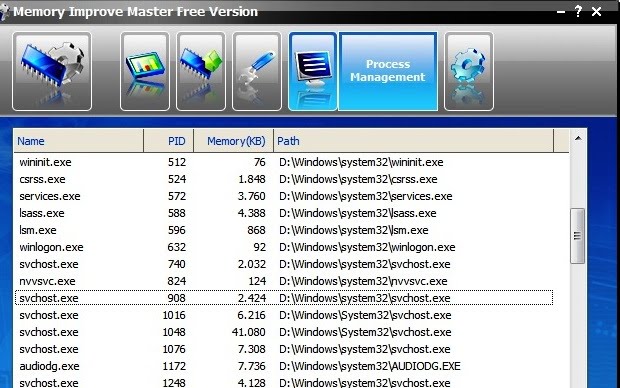
Task: Select svchost.exe with PID 1248
Action: 284,382
